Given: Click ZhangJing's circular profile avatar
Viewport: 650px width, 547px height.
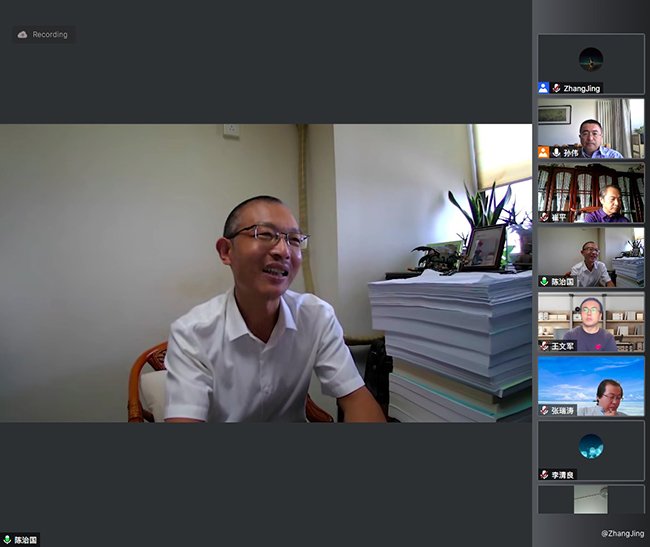Looking at the screenshot, I should (591, 59).
